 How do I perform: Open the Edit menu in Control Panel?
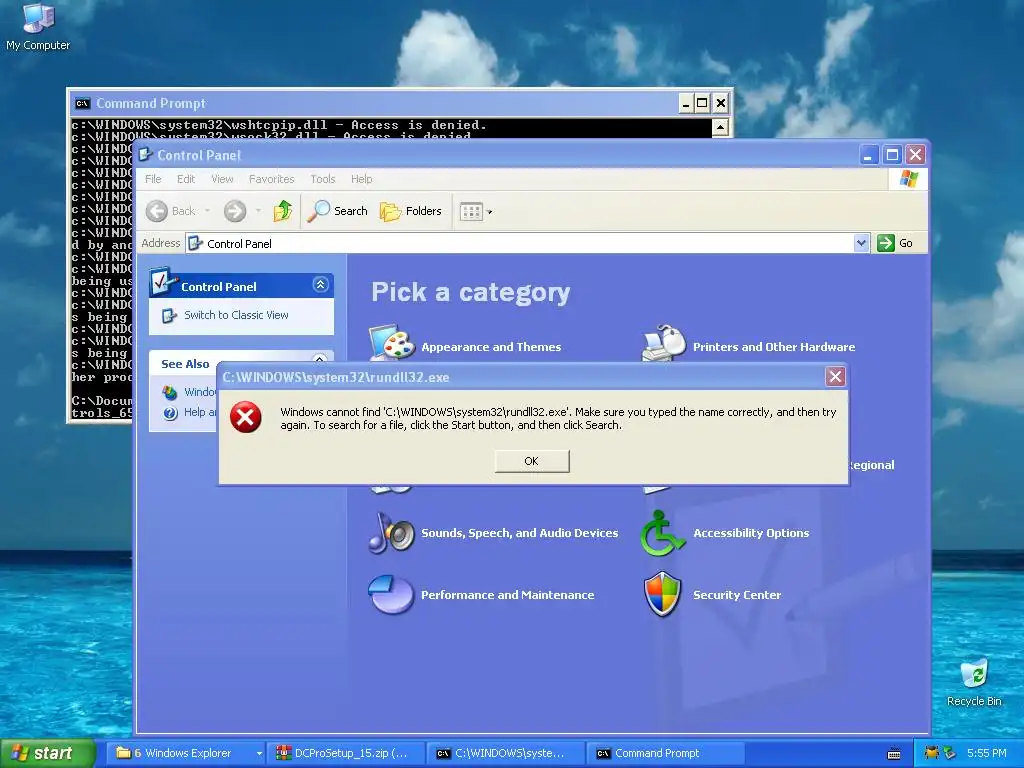(186, 179)
